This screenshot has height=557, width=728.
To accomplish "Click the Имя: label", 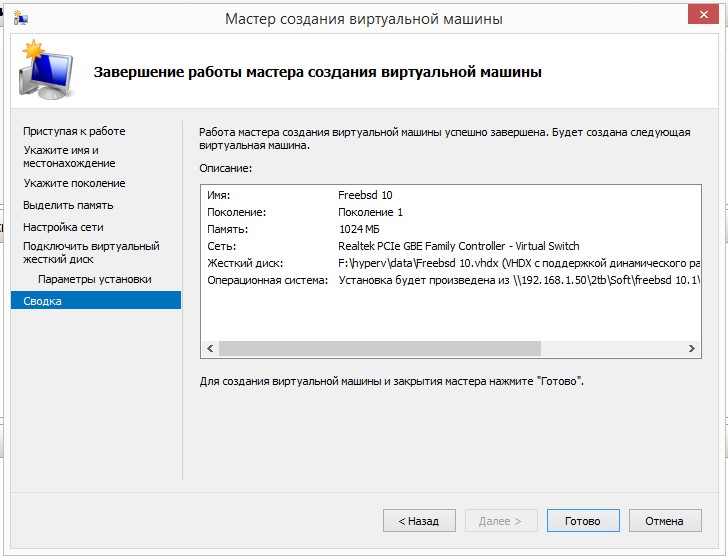I will tap(219, 195).
